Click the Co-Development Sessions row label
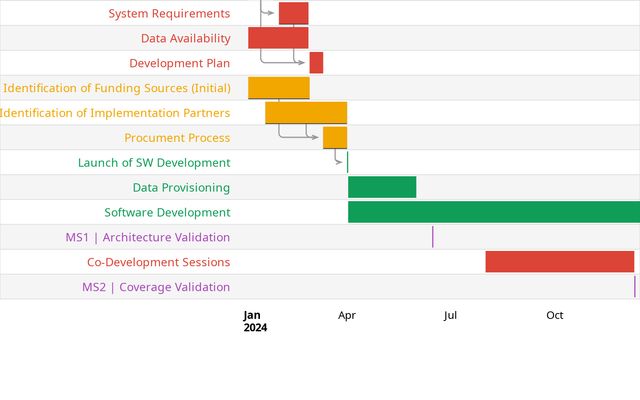 (158, 262)
